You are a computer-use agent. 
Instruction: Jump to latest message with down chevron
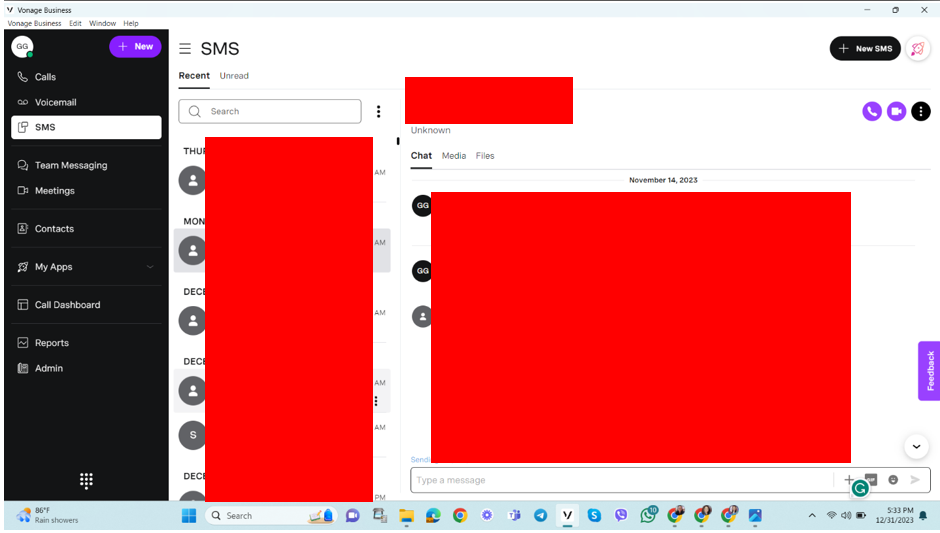pyautogui.click(x=917, y=446)
